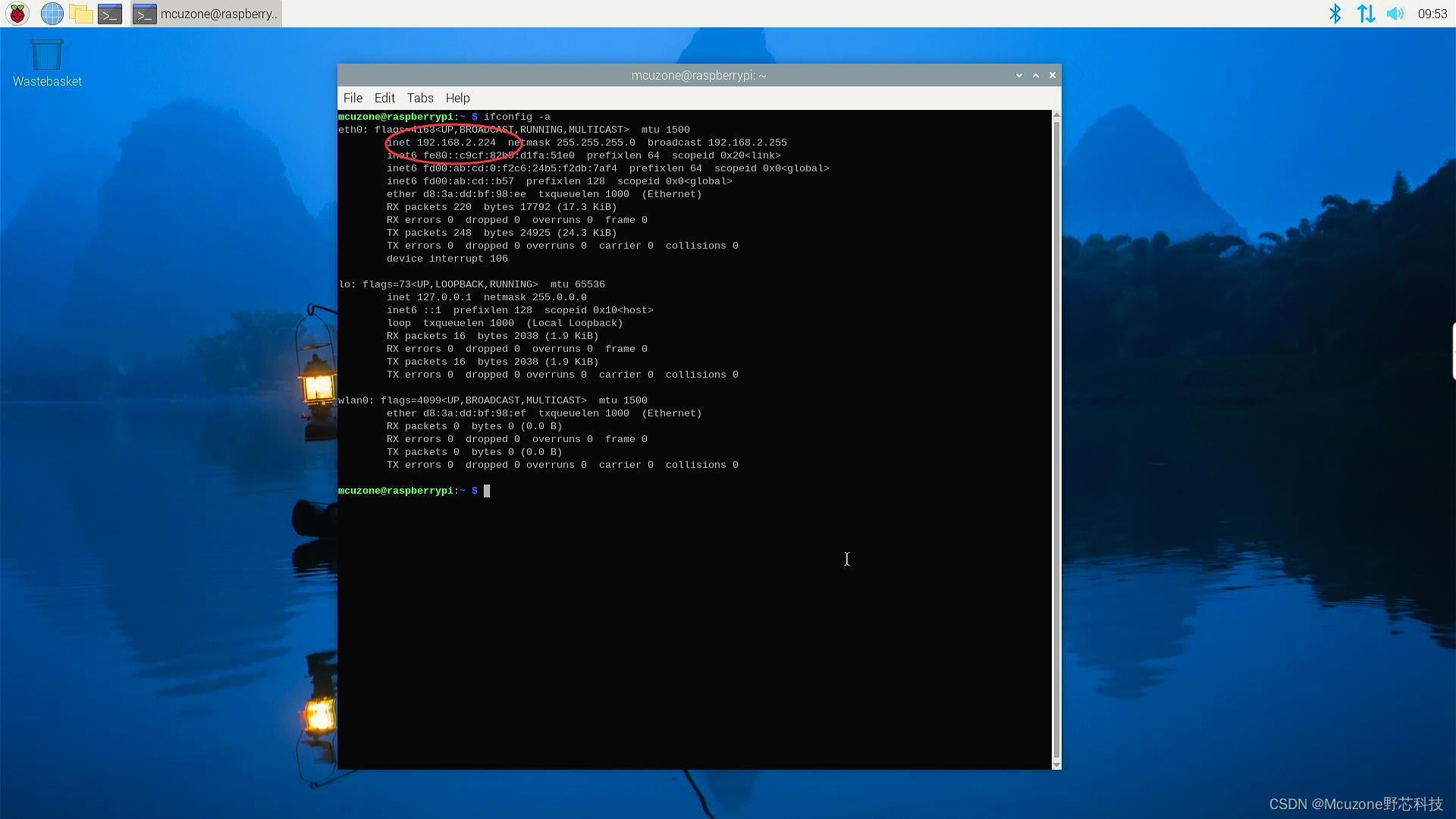Open the file manager folder icon
The height and width of the screenshot is (819, 1456).
pyautogui.click(x=80, y=14)
